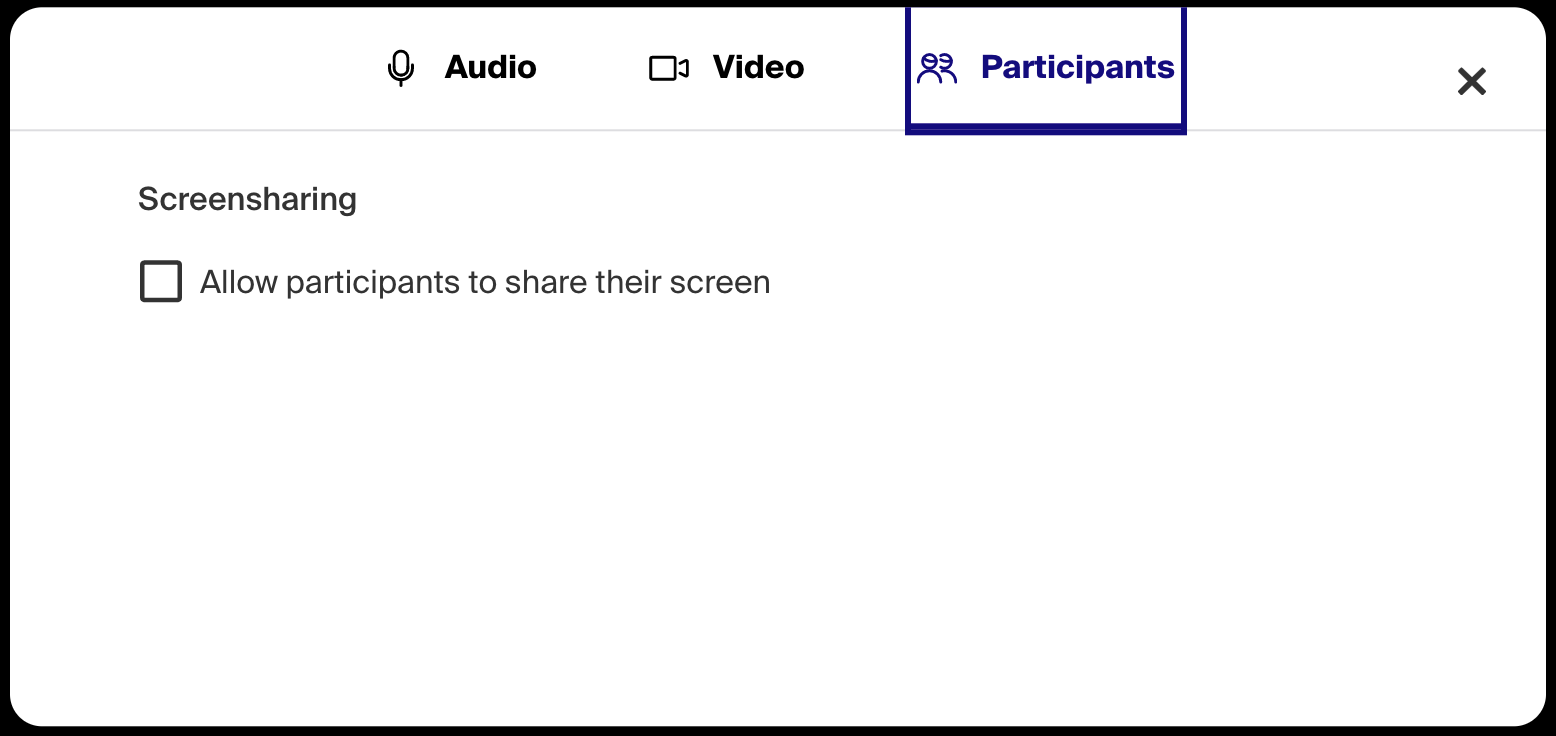Tick the empty square checkbox

(x=161, y=281)
